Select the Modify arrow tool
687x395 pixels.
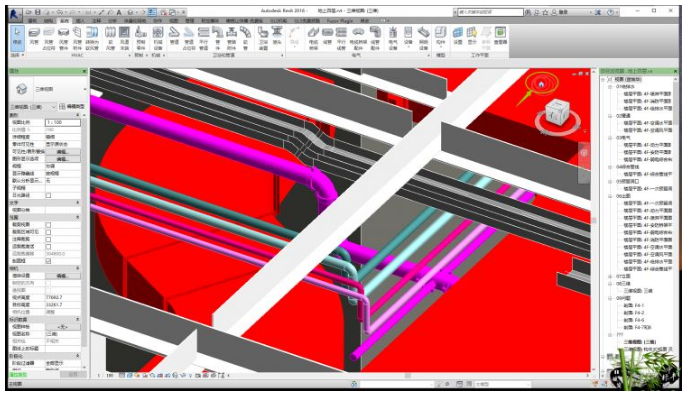tap(17, 37)
